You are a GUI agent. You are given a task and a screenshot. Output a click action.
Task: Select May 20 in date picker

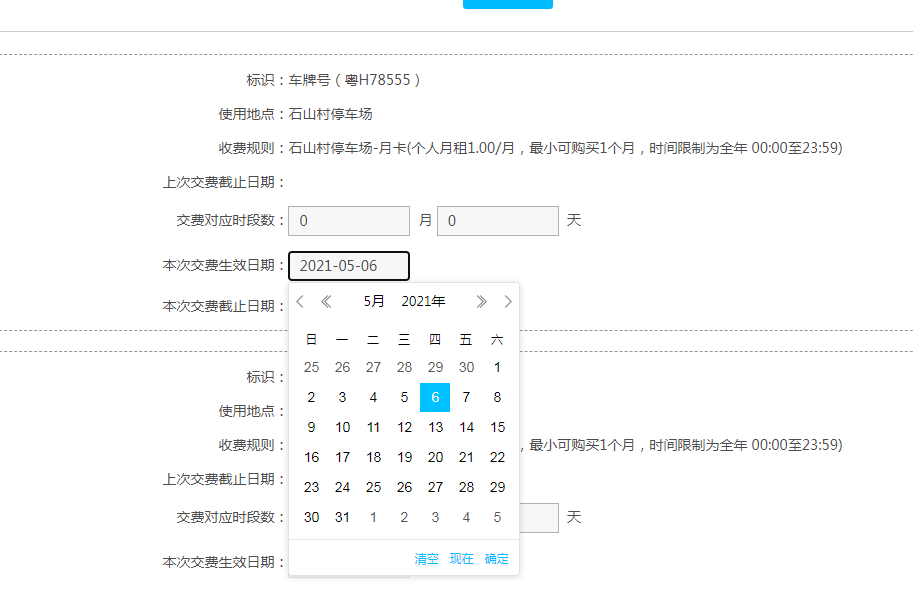(x=435, y=457)
